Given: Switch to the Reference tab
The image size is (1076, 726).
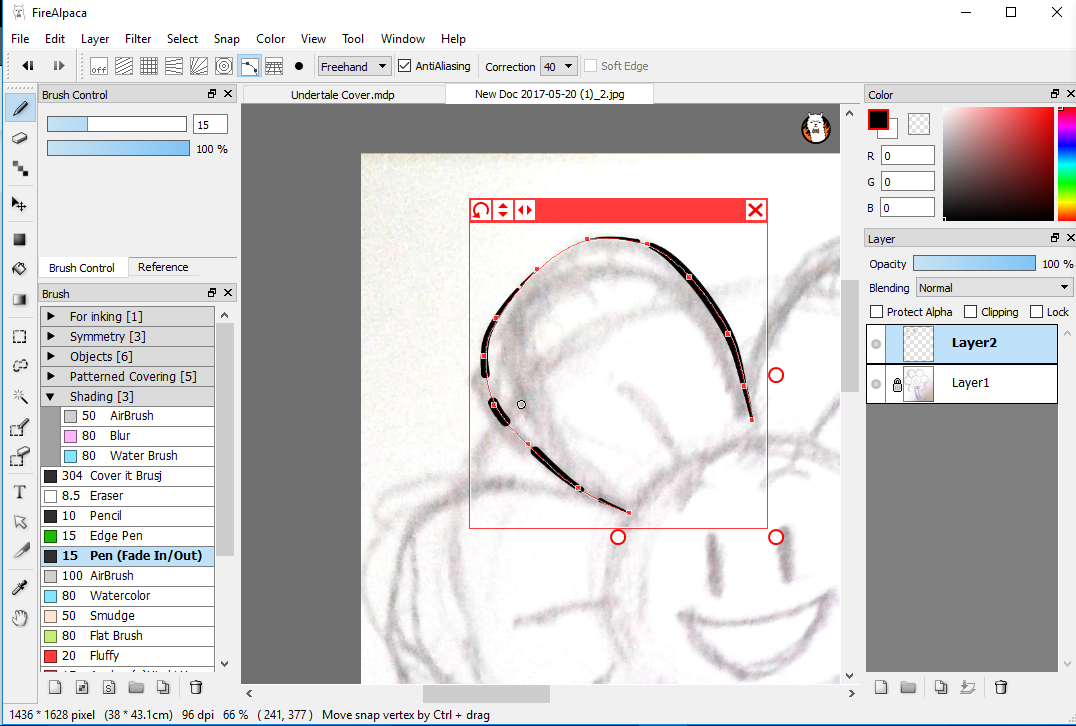Looking at the screenshot, I should click(x=163, y=267).
